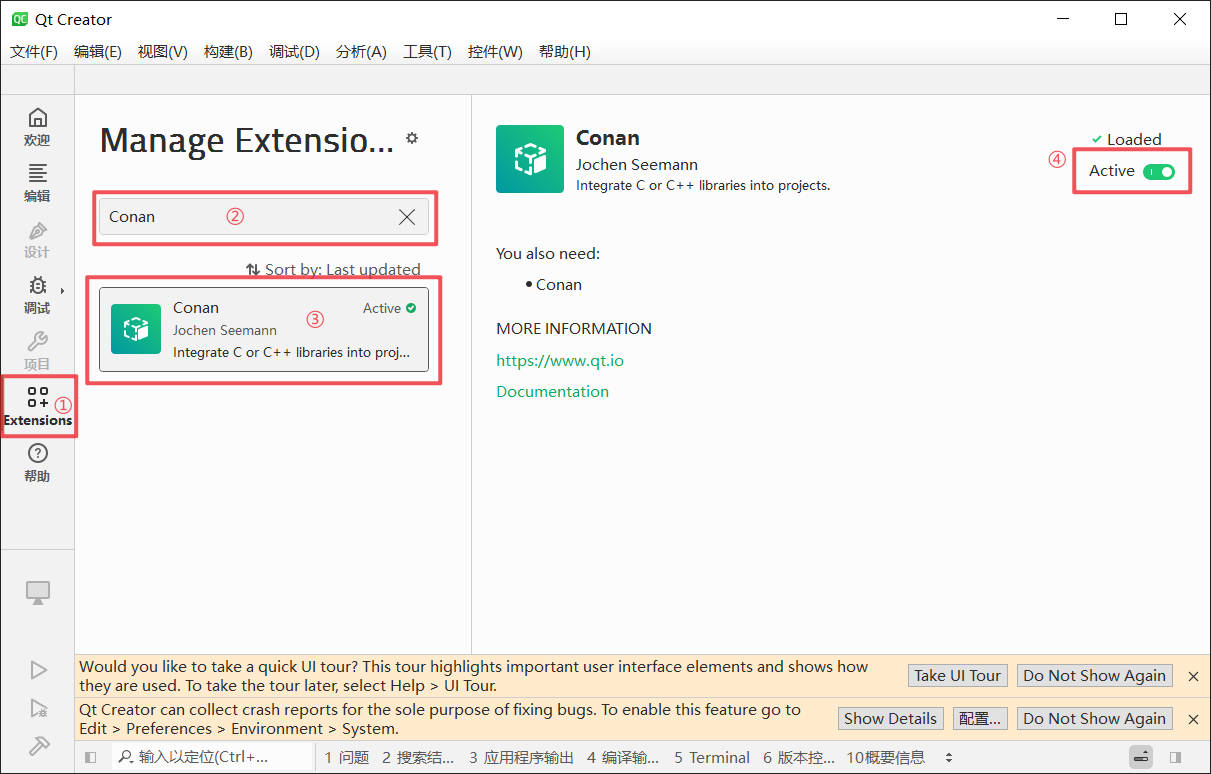Switch to the Edit (编辑) mode
1211x774 pixels.
(37, 183)
